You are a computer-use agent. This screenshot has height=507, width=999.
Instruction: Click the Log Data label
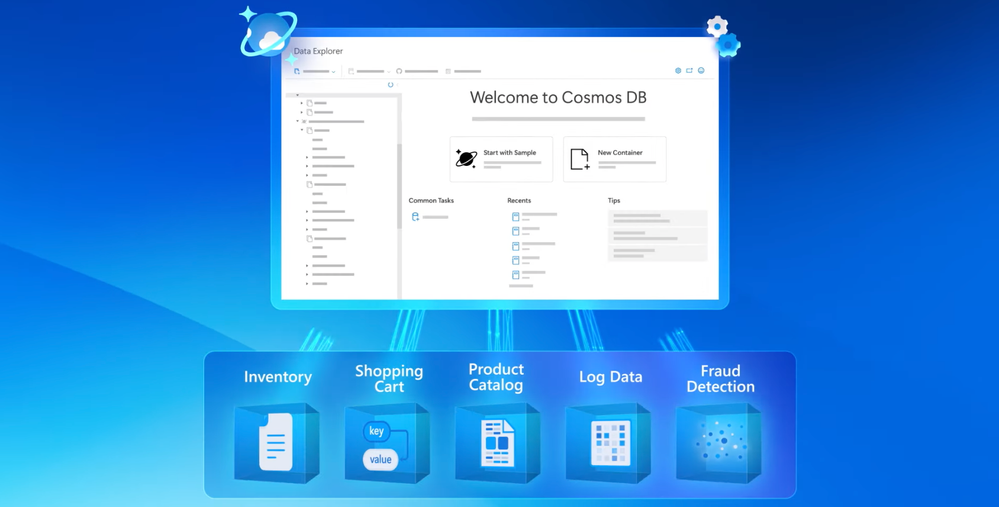(610, 377)
